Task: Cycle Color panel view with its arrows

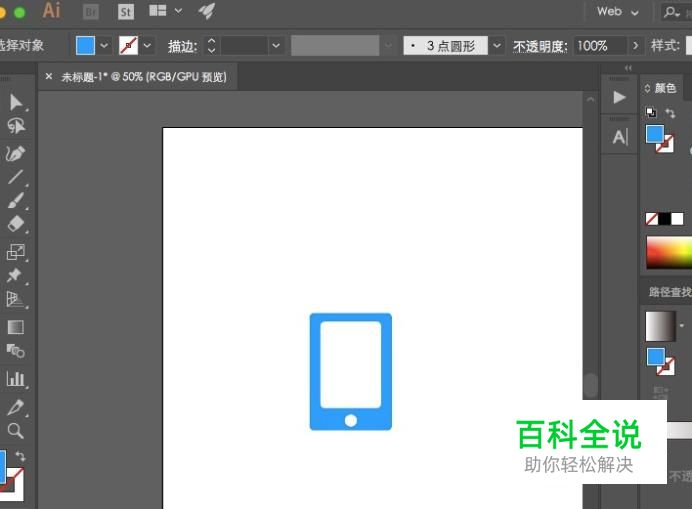Action: [x=647, y=88]
